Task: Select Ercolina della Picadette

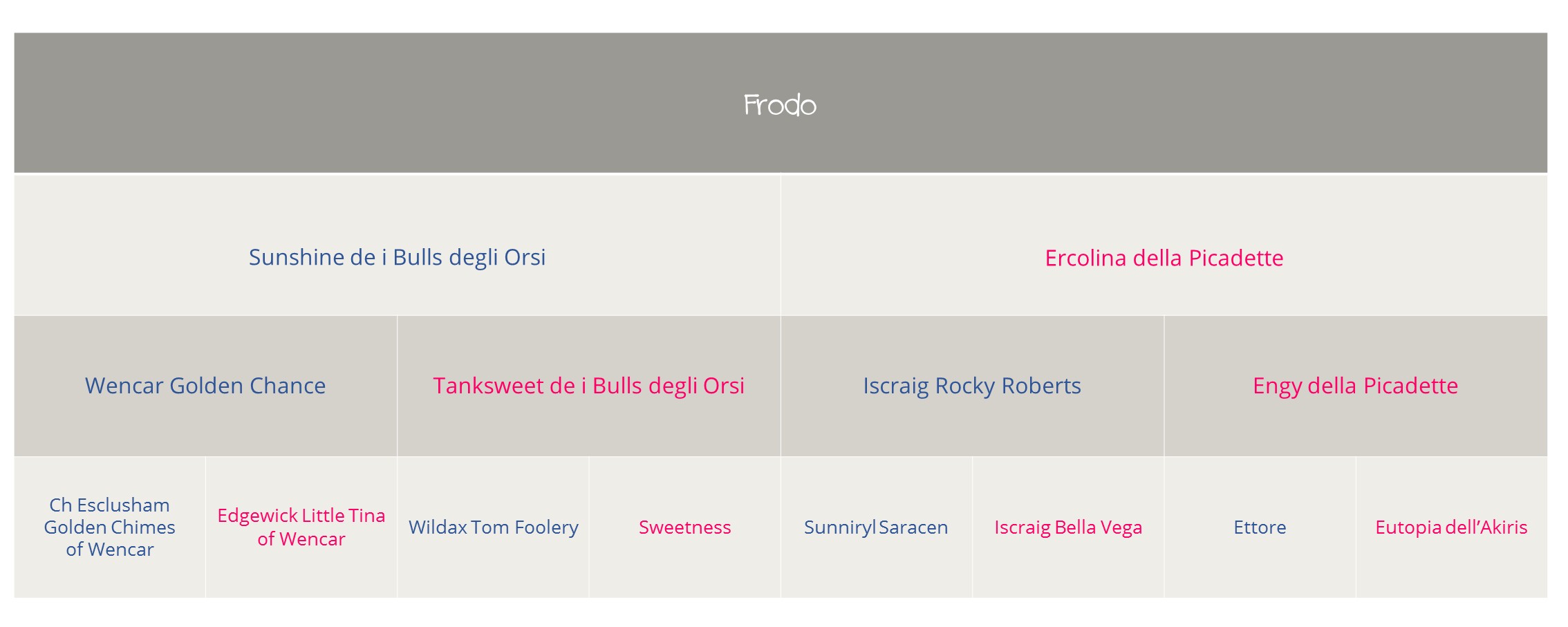Action: coord(1164,257)
